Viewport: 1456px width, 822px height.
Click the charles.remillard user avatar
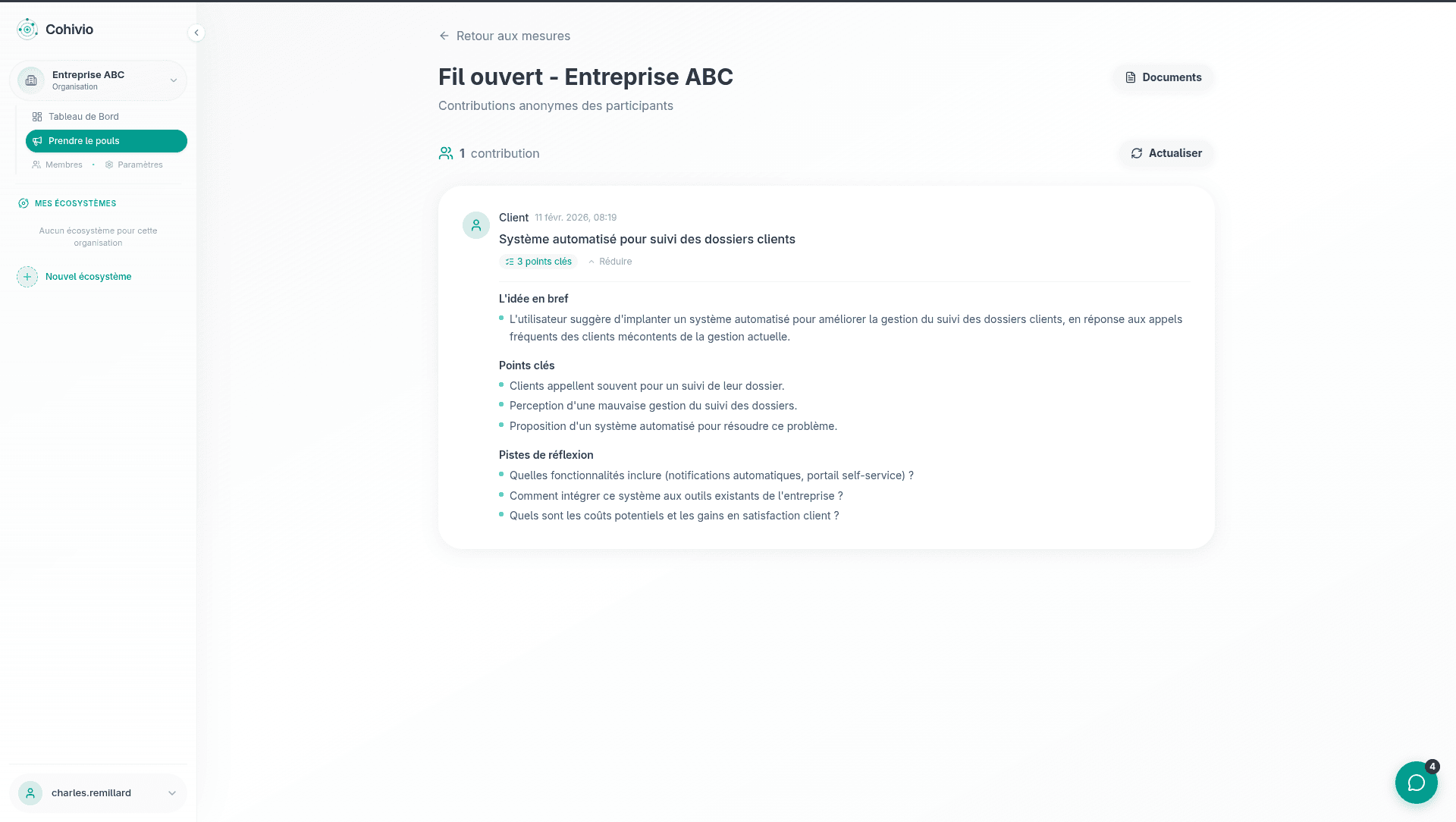[x=30, y=793]
